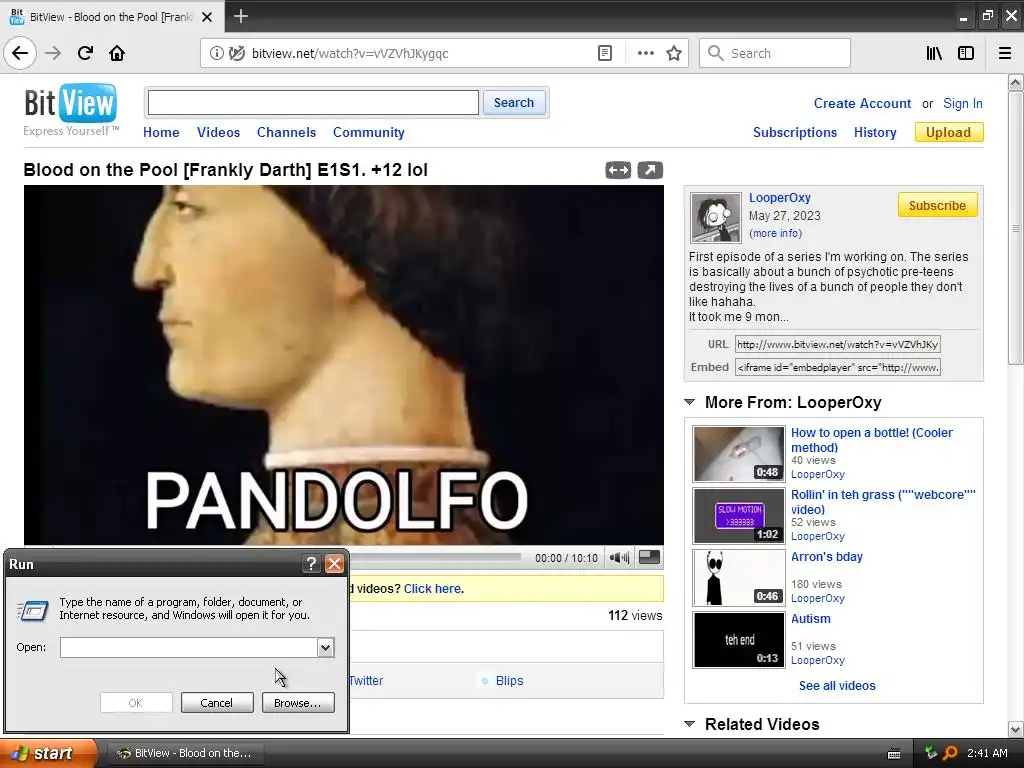
Task: Collapse the Related Videos section
Action: click(689, 724)
